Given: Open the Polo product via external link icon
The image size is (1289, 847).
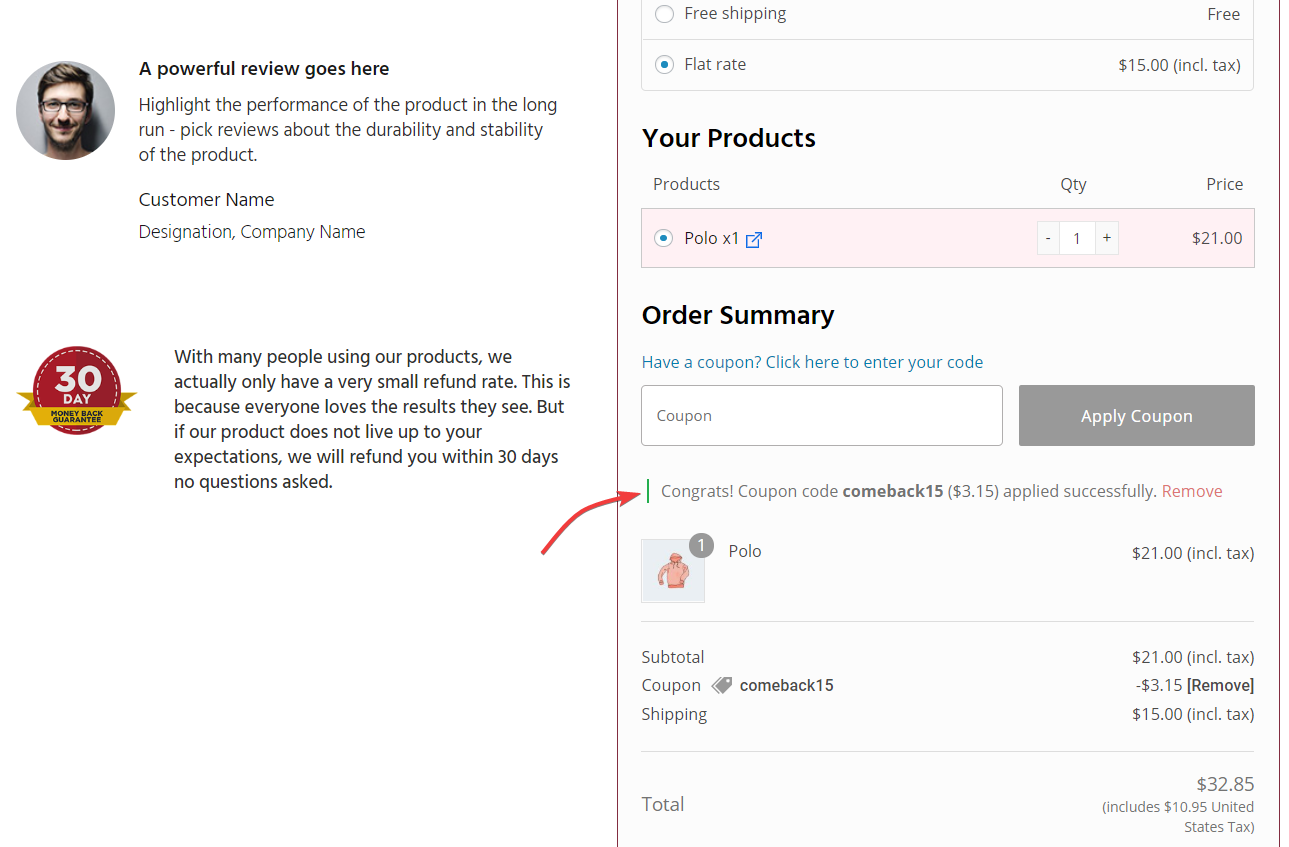Looking at the screenshot, I should [x=753, y=238].
